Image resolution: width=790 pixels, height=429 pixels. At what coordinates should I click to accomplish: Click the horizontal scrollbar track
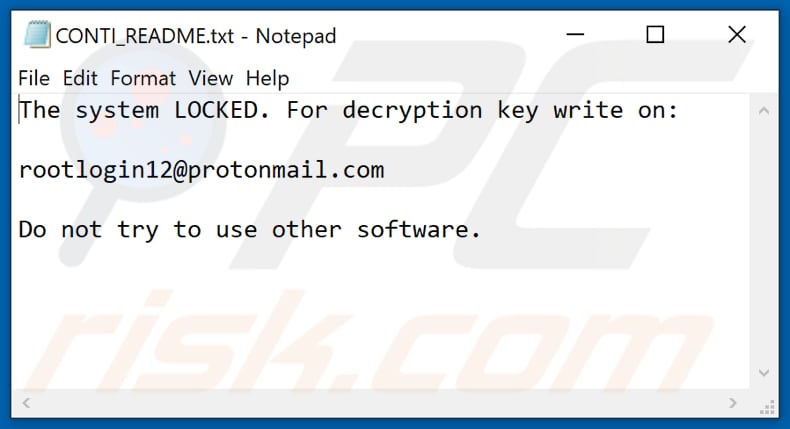(x=379, y=403)
